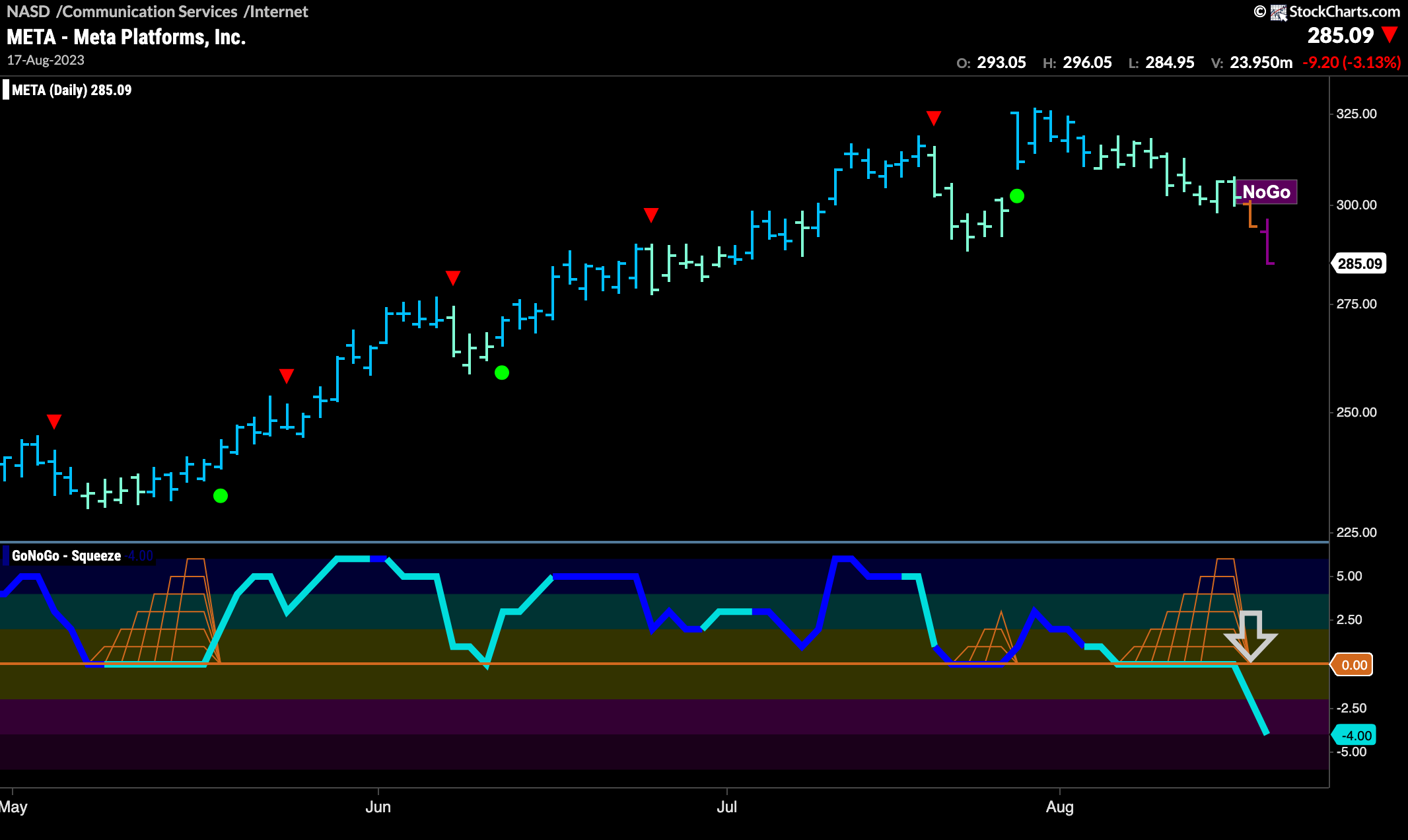Click the Jun date axis label
Viewport: 1408px width, 840px height.
coord(378,807)
